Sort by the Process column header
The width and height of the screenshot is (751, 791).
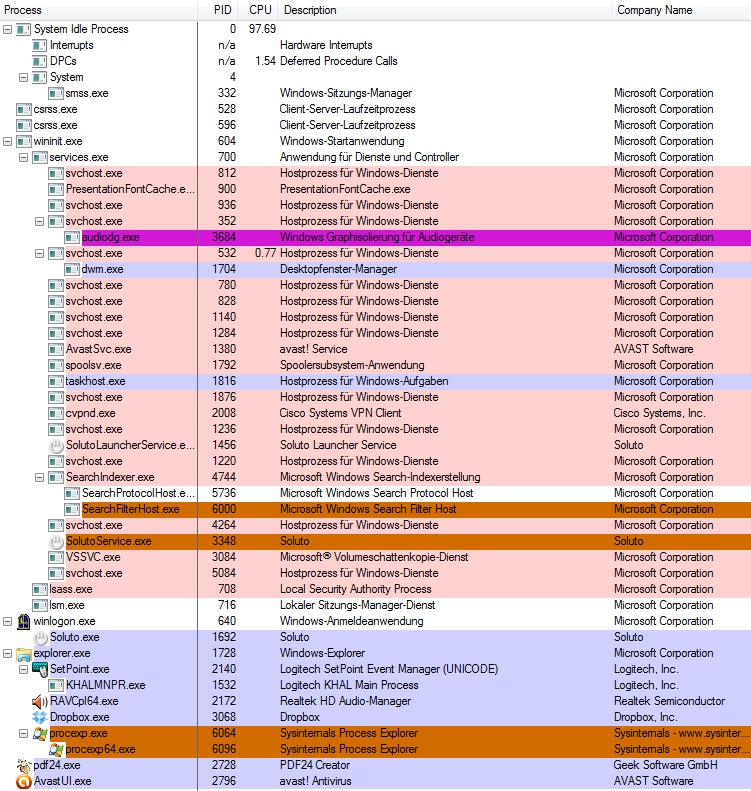(98, 10)
